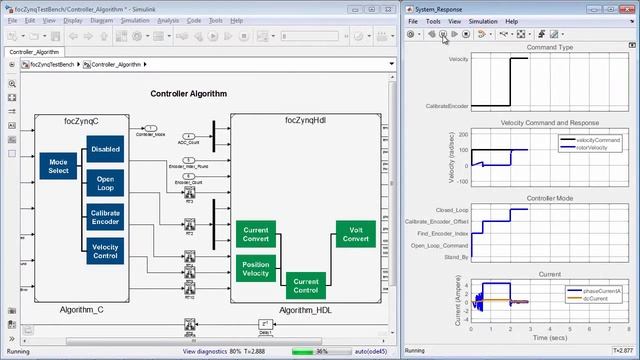Viewport: 640px width, 360px height.
Task: Click Fit to View in left palette
Action: [12, 98]
